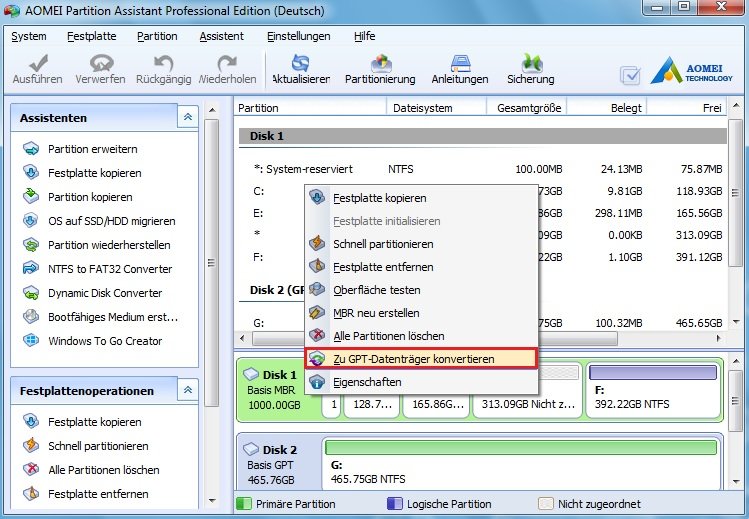Click the disk map scroll up arrow
749x519 pixels.
736,360
